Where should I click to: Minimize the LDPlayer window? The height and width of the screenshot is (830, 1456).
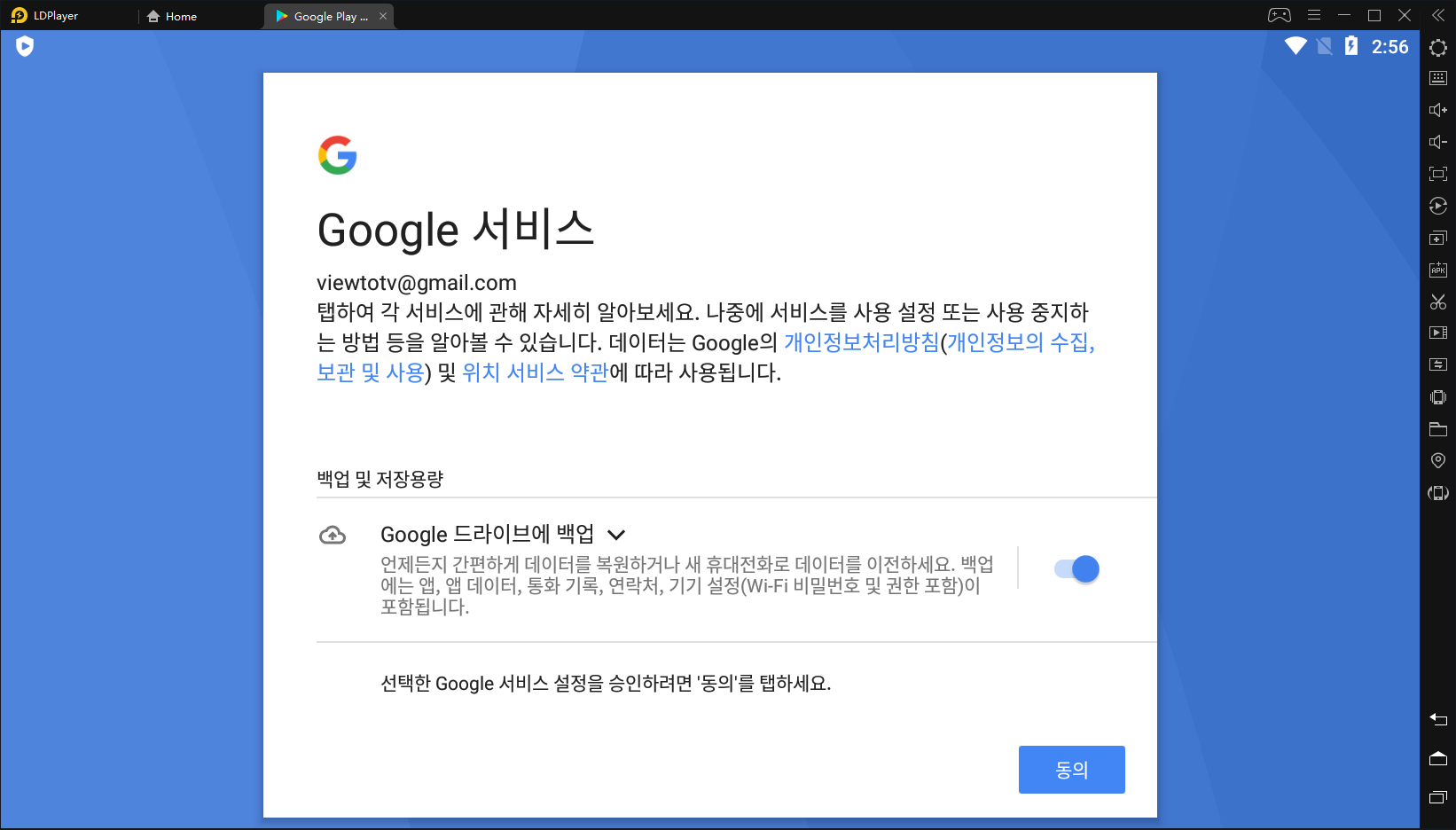click(1344, 15)
